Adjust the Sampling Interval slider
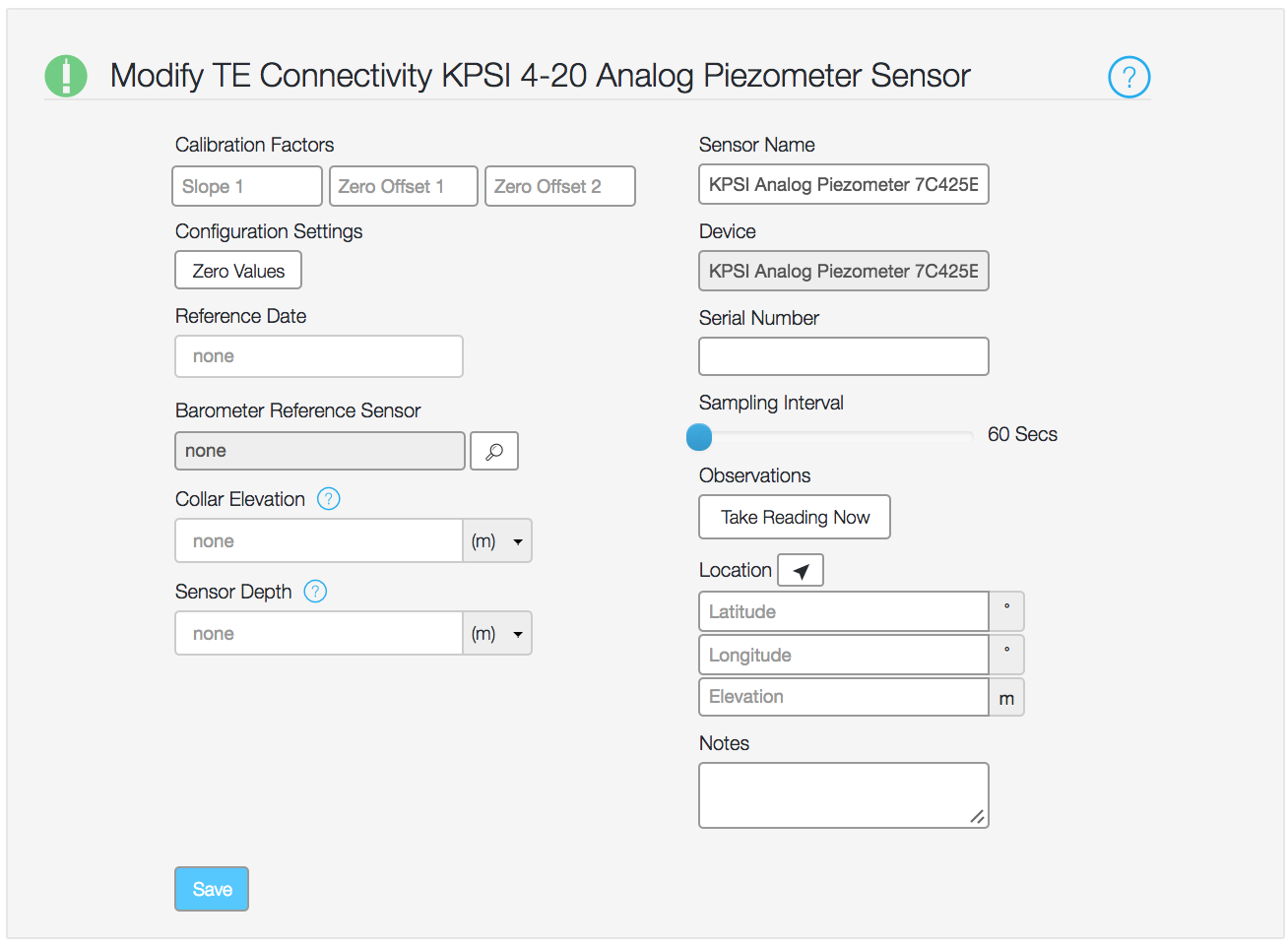 tap(698, 436)
